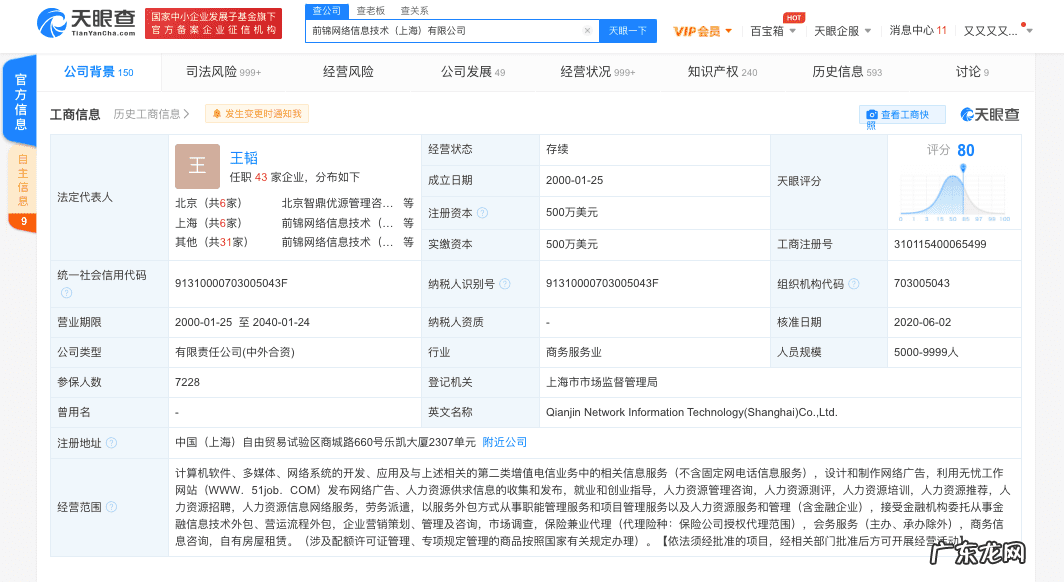Click the question mark icon beside 注册资本
This screenshot has height=582, width=1064.
(483, 213)
